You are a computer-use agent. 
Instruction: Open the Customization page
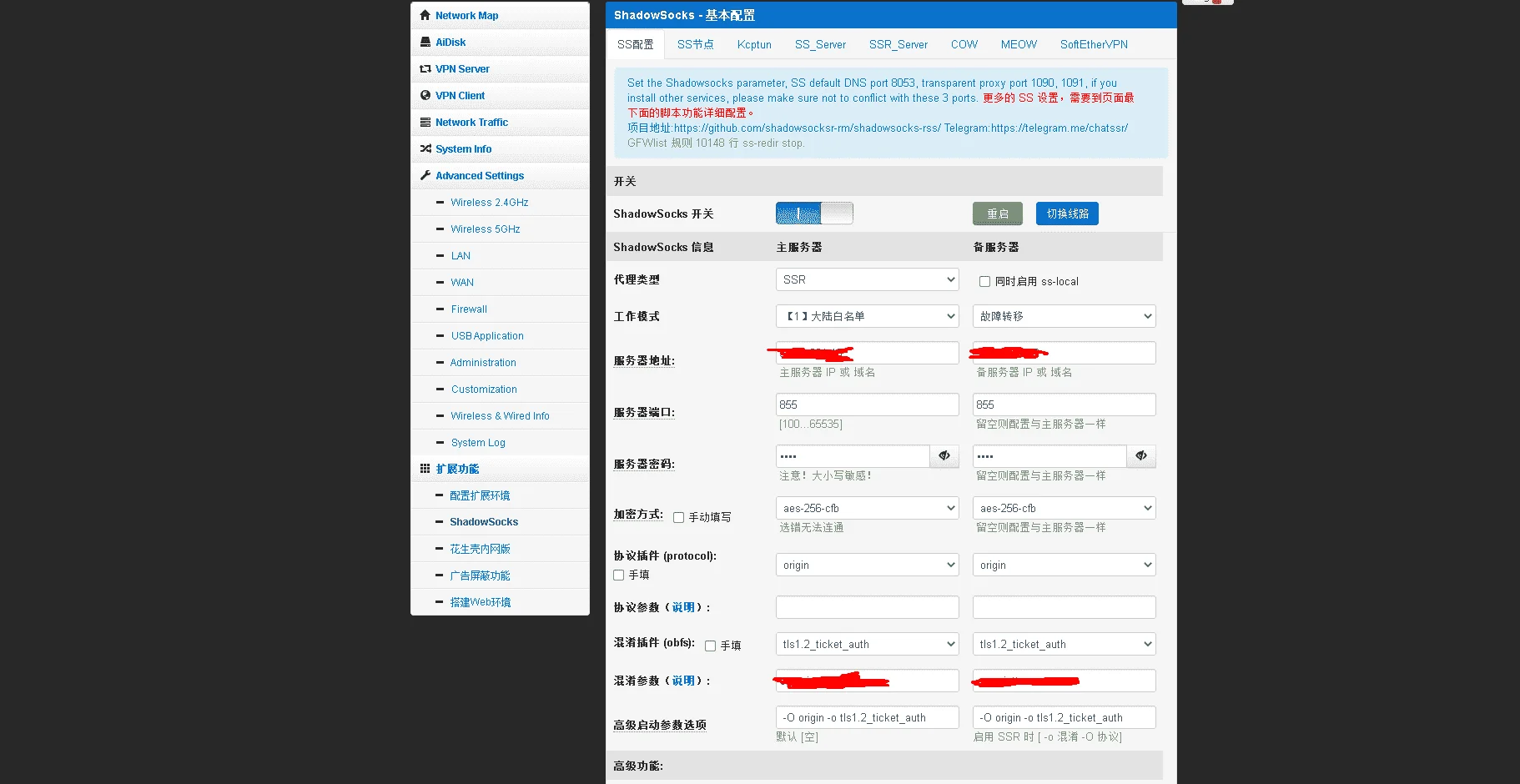(484, 389)
